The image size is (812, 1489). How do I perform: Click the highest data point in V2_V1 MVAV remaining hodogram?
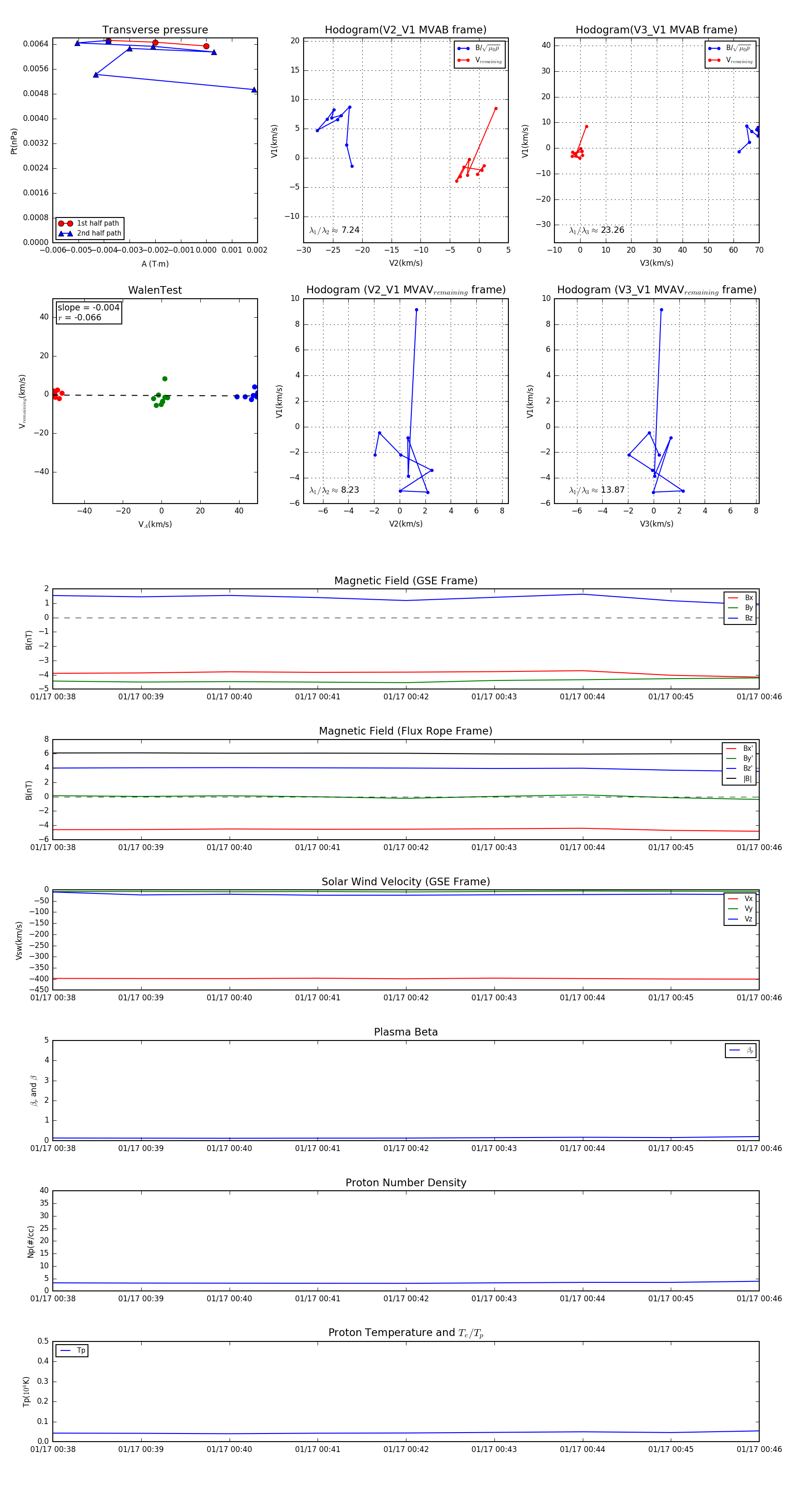[416, 310]
